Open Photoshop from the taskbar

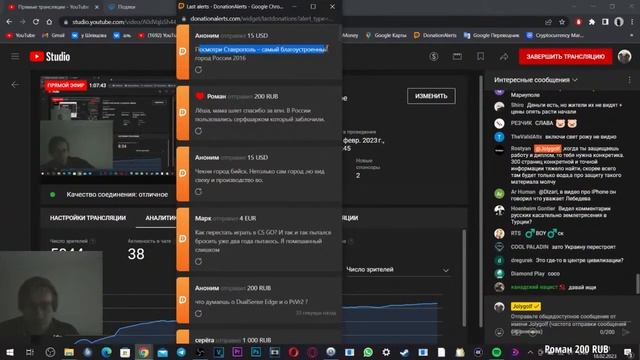[256, 352]
